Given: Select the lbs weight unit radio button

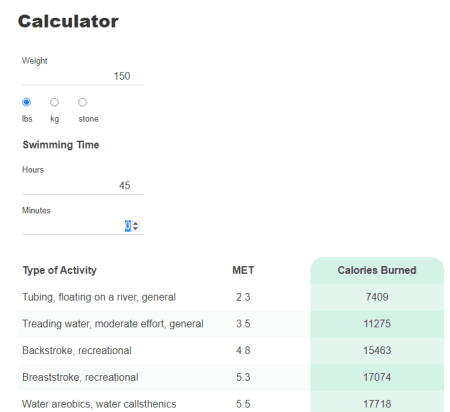Looking at the screenshot, I should pyautogui.click(x=27, y=102).
